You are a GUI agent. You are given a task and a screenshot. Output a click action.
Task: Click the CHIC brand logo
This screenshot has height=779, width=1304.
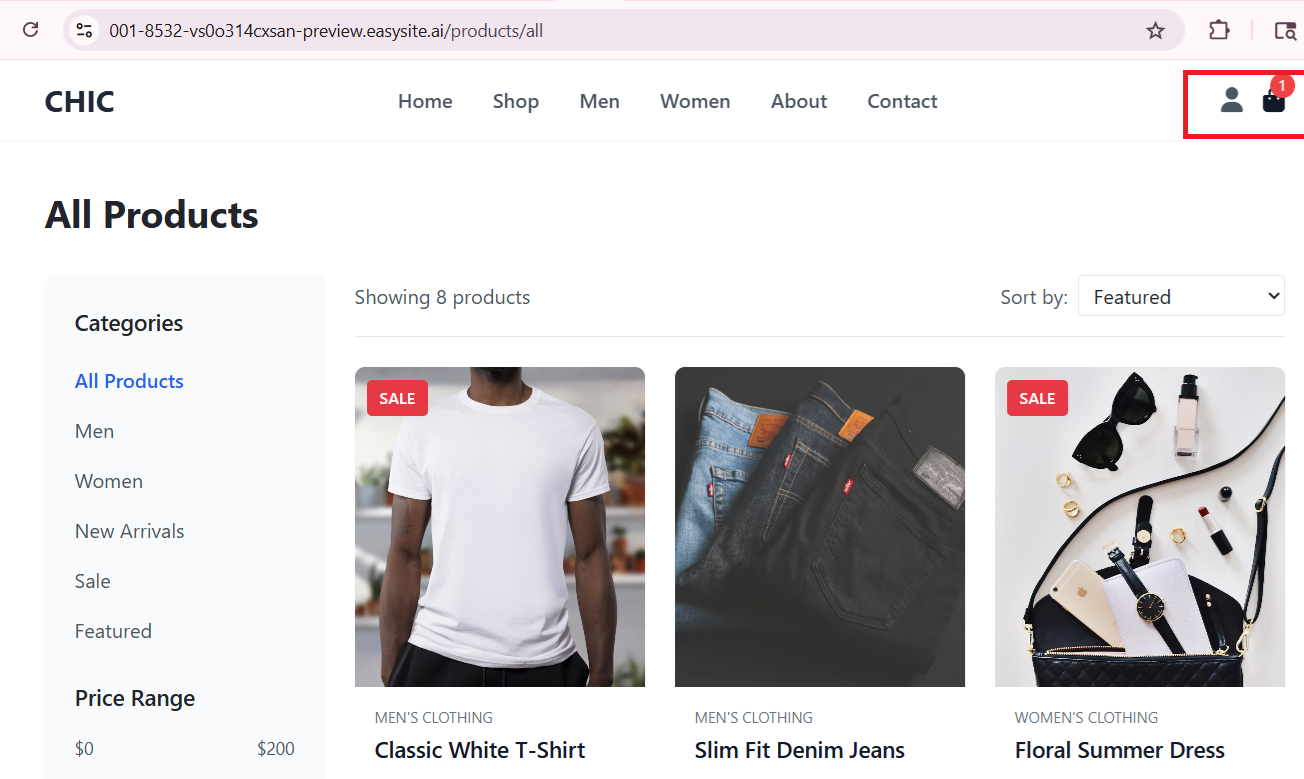[x=80, y=101]
